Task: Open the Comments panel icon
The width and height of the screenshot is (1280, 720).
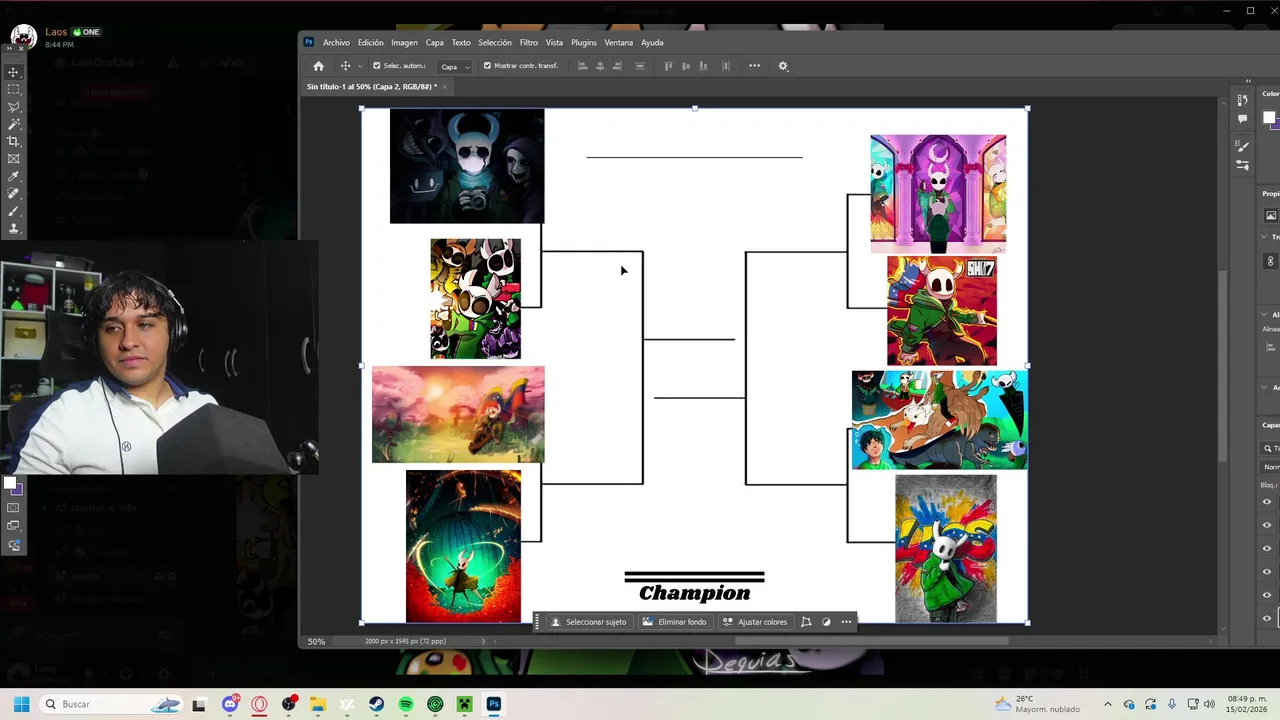Action: point(1242,118)
